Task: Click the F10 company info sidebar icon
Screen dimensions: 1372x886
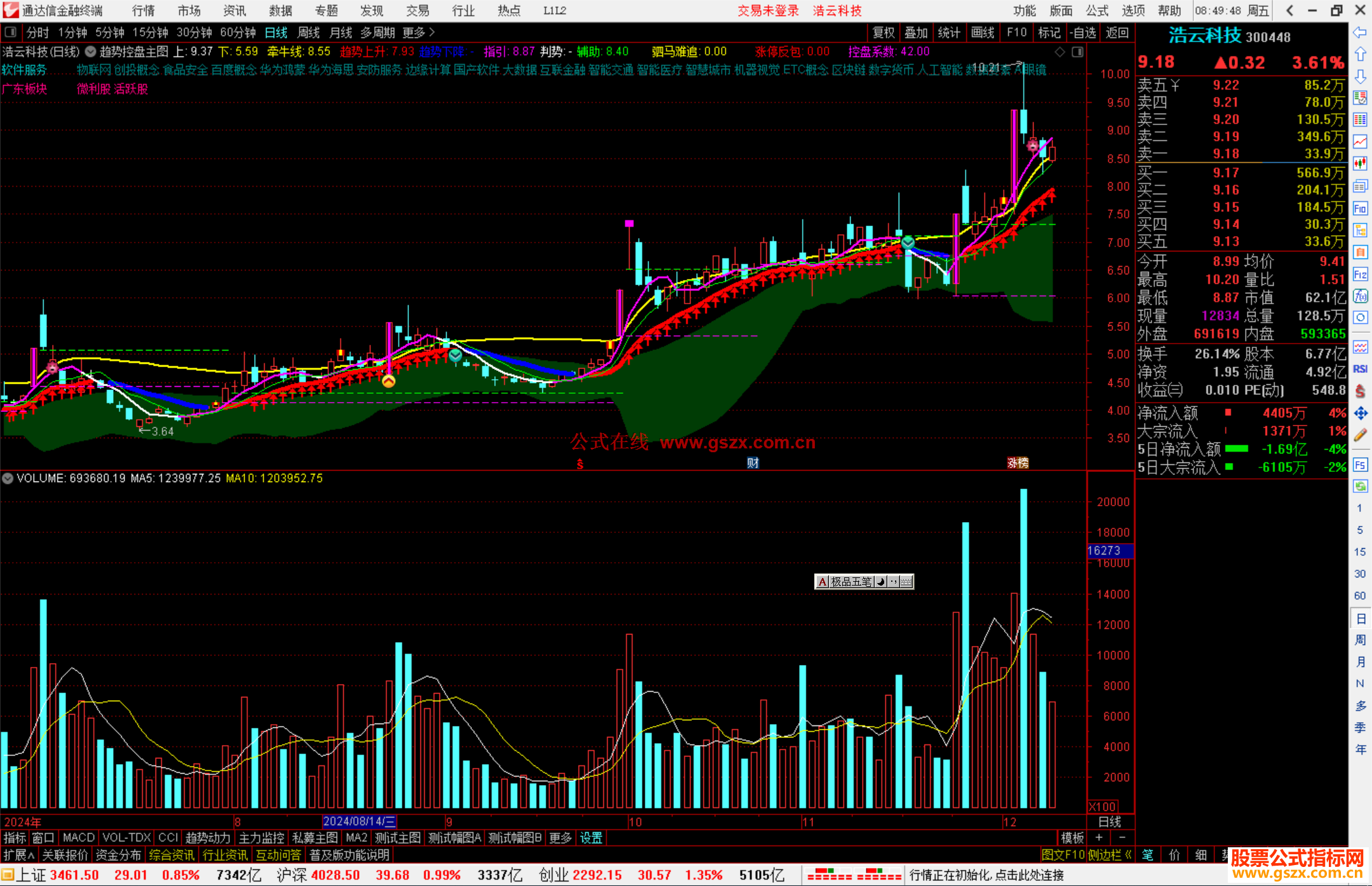Action: coord(1360,208)
